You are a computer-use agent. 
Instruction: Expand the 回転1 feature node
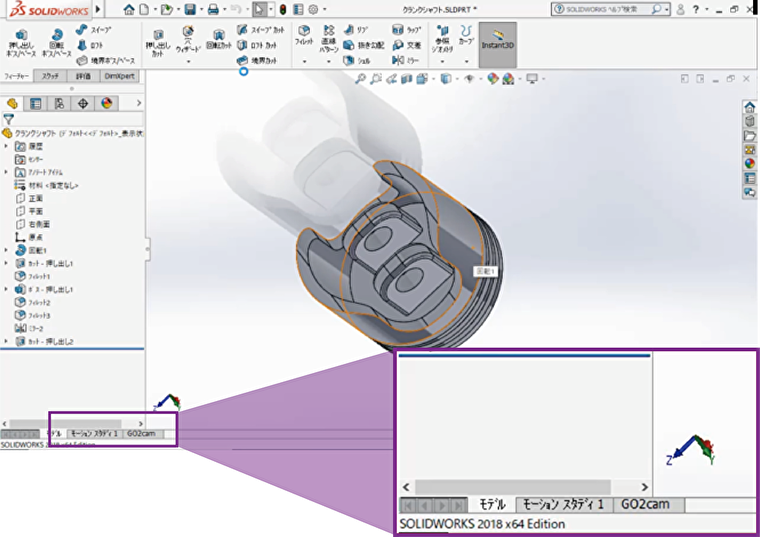pos(6,250)
